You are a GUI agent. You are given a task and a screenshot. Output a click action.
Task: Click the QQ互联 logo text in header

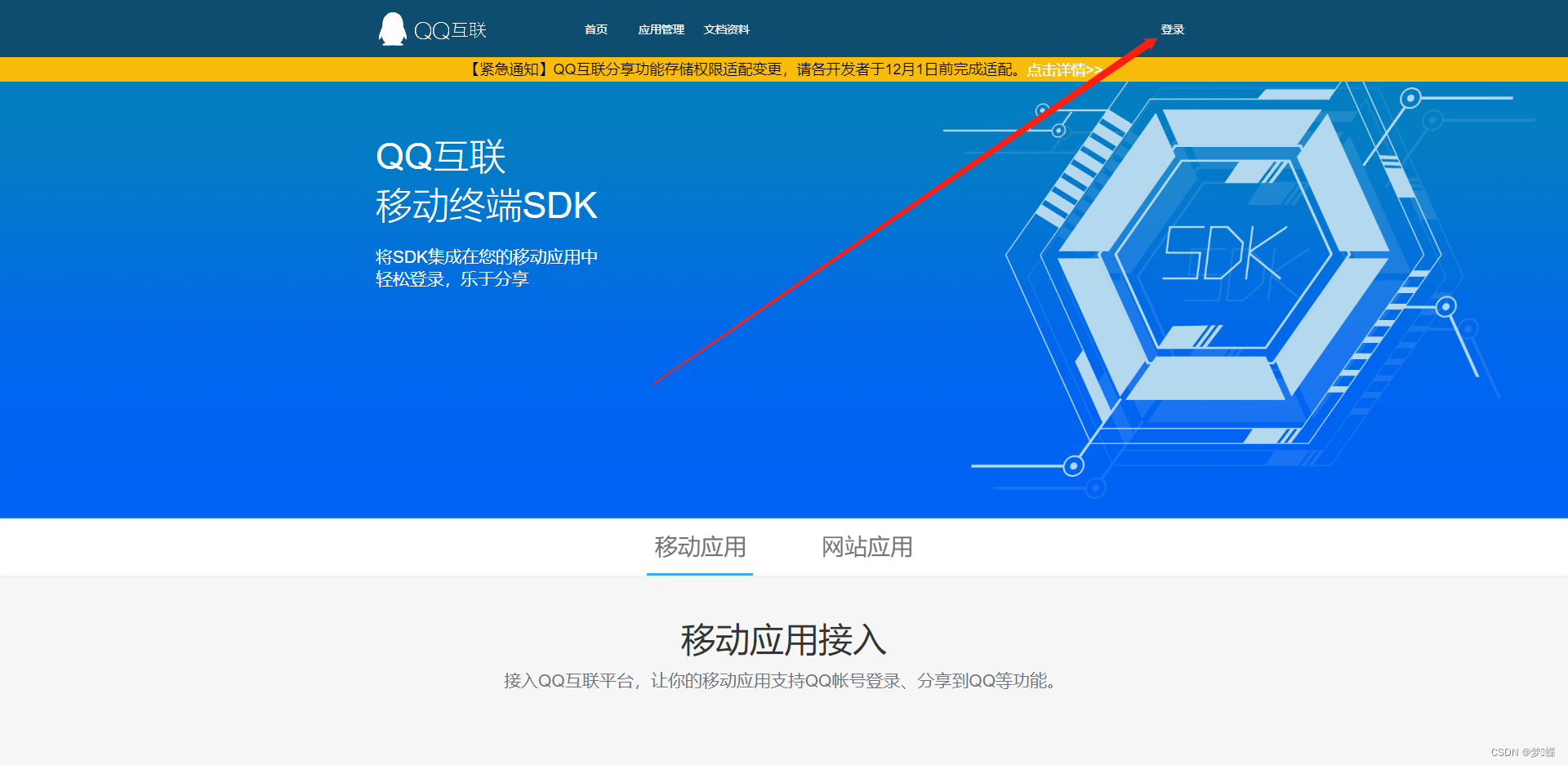450,30
